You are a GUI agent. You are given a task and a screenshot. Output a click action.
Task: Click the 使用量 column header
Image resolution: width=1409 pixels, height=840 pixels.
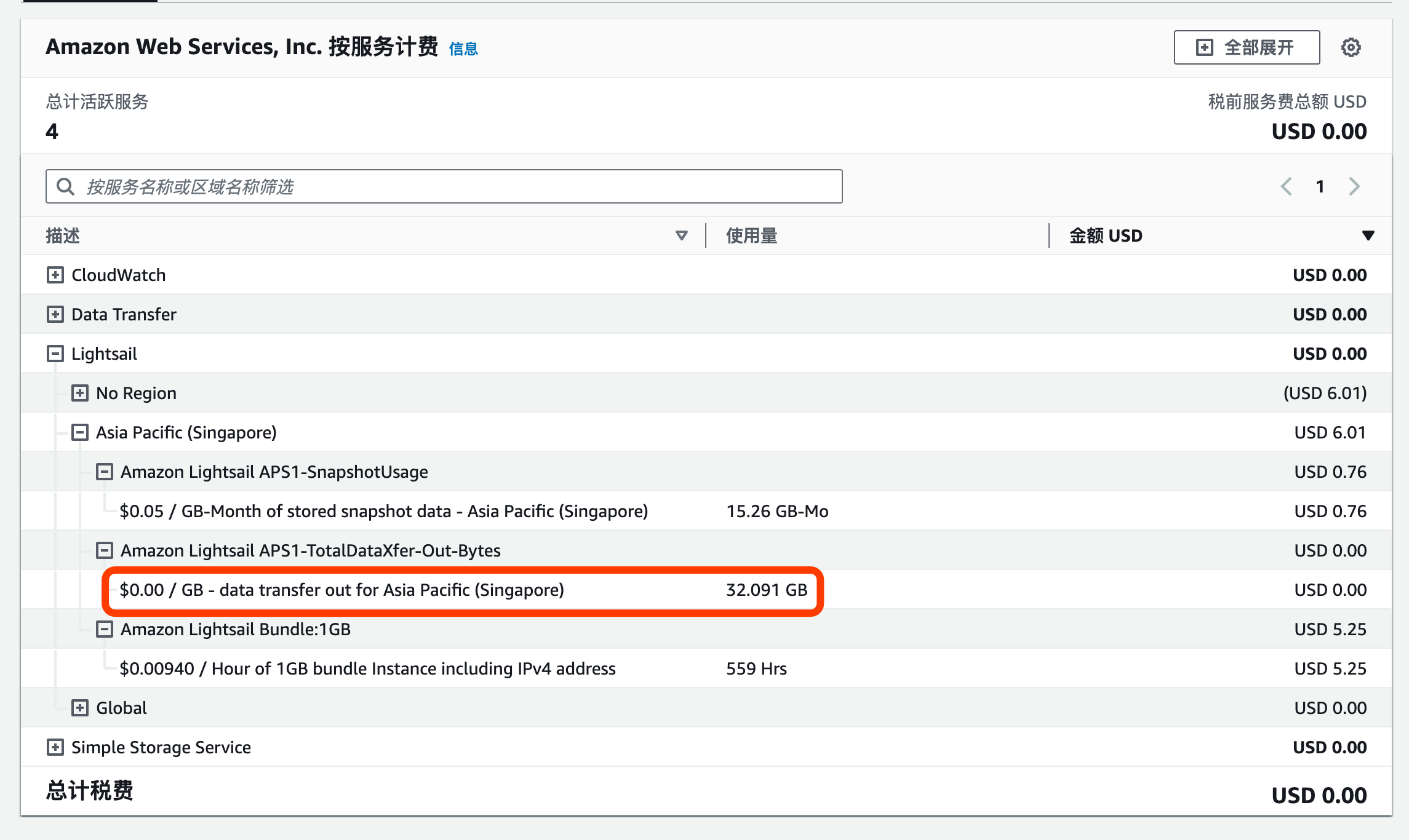click(751, 236)
